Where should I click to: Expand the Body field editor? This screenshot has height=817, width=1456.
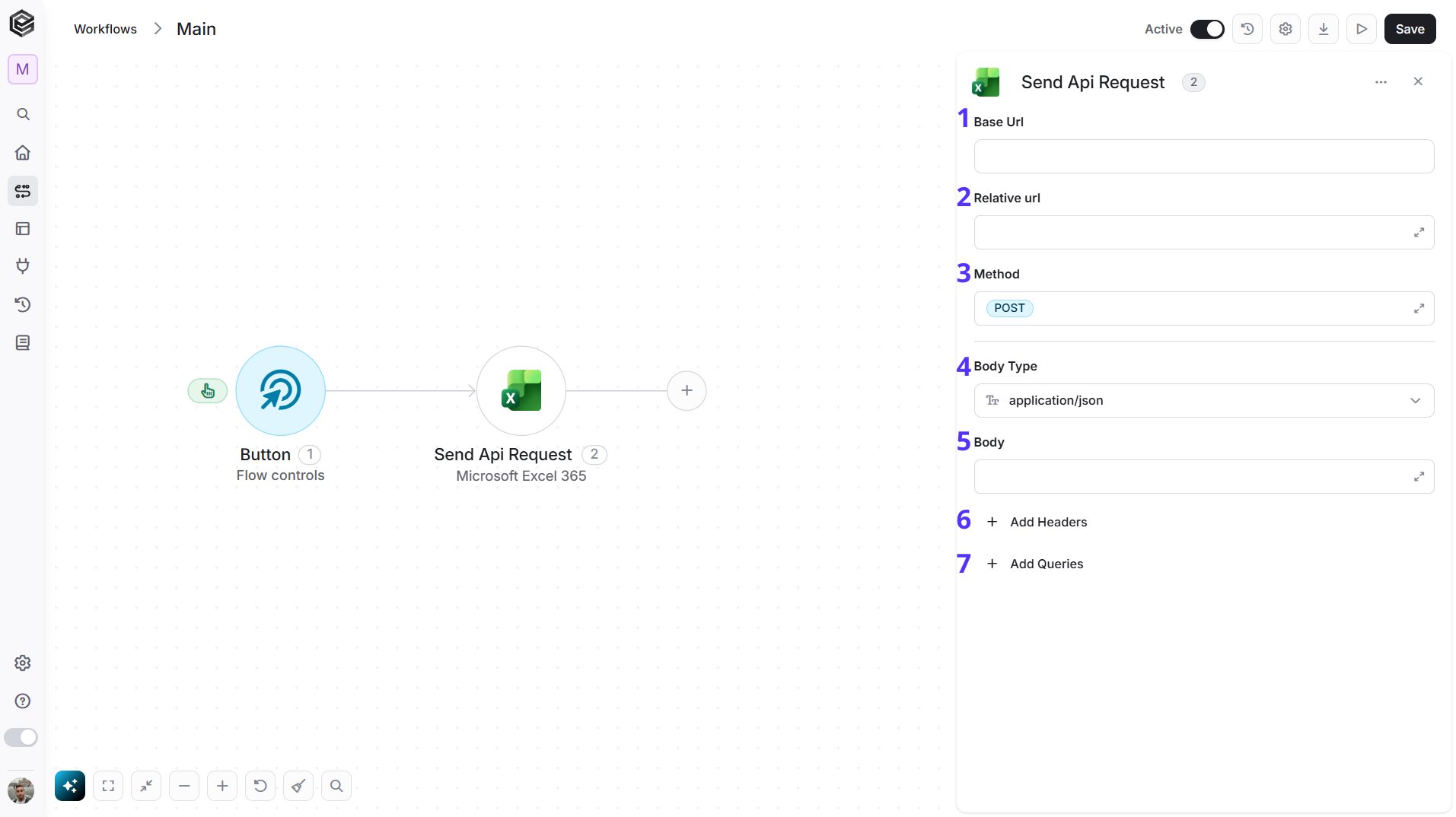click(1419, 476)
